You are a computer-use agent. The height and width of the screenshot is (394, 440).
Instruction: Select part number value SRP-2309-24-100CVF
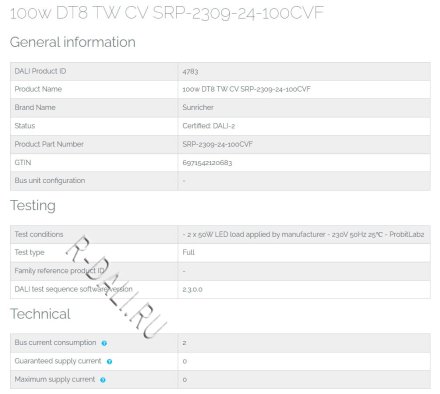coord(217,144)
